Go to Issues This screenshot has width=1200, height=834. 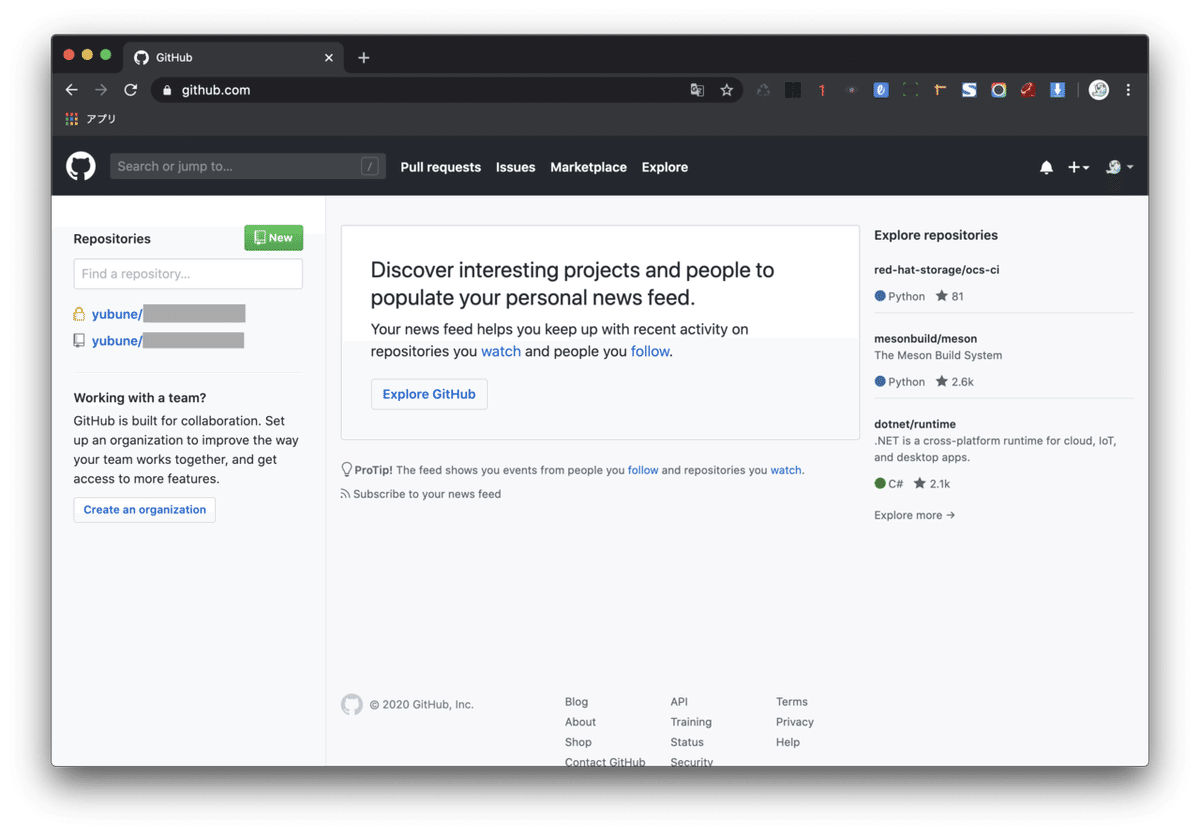coord(516,167)
